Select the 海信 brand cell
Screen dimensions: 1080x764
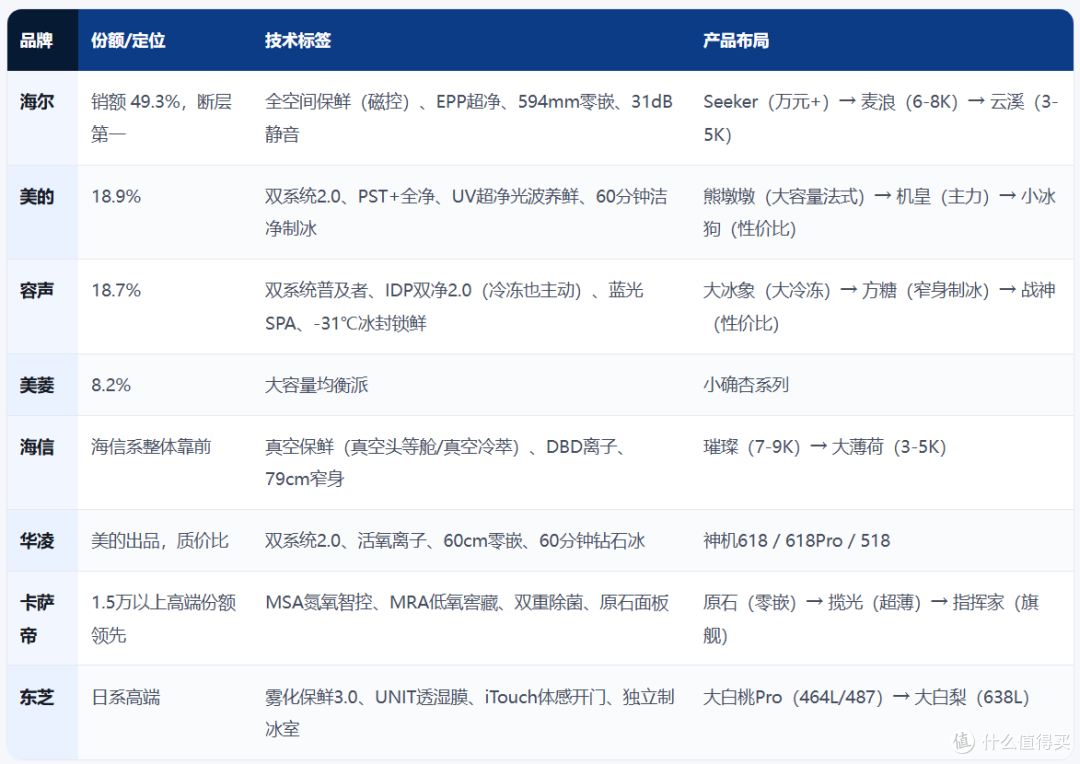[42, 462]
